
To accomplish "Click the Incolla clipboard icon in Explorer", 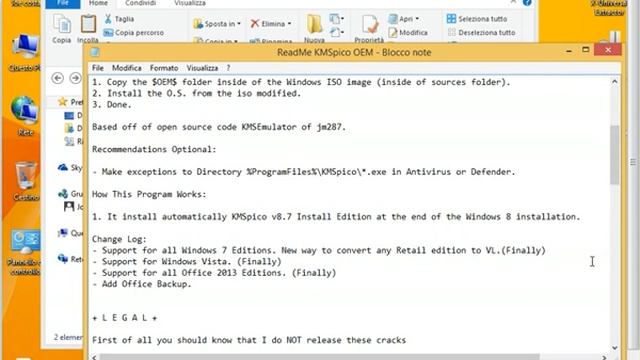I will 88,29.
